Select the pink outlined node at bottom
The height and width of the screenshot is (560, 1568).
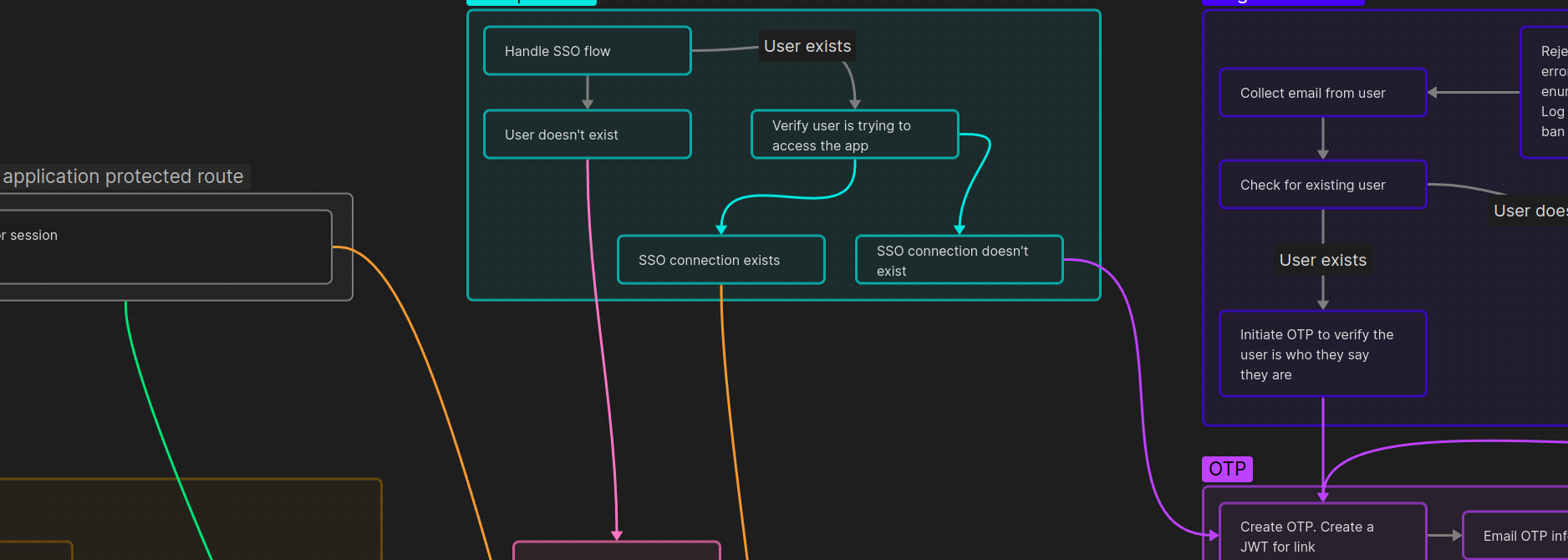point(617,551)
